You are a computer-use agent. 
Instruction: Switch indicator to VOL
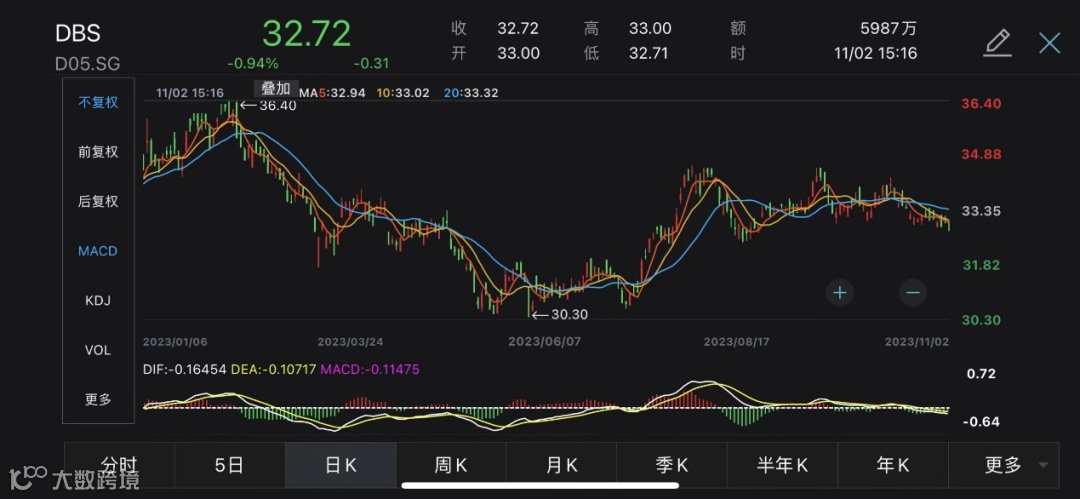click(98, 351)
